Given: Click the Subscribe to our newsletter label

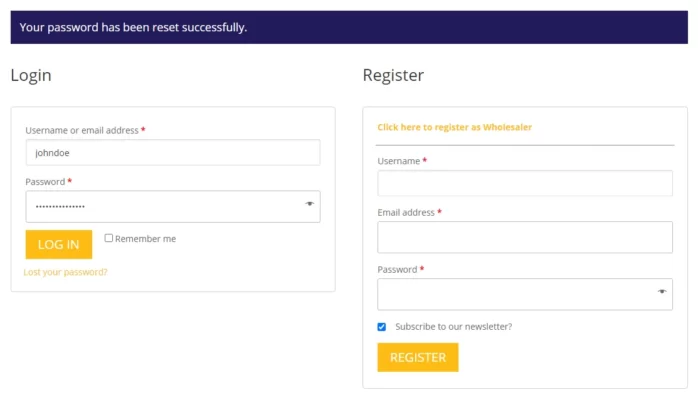Looking at the screenshot, I should (454, 327).
